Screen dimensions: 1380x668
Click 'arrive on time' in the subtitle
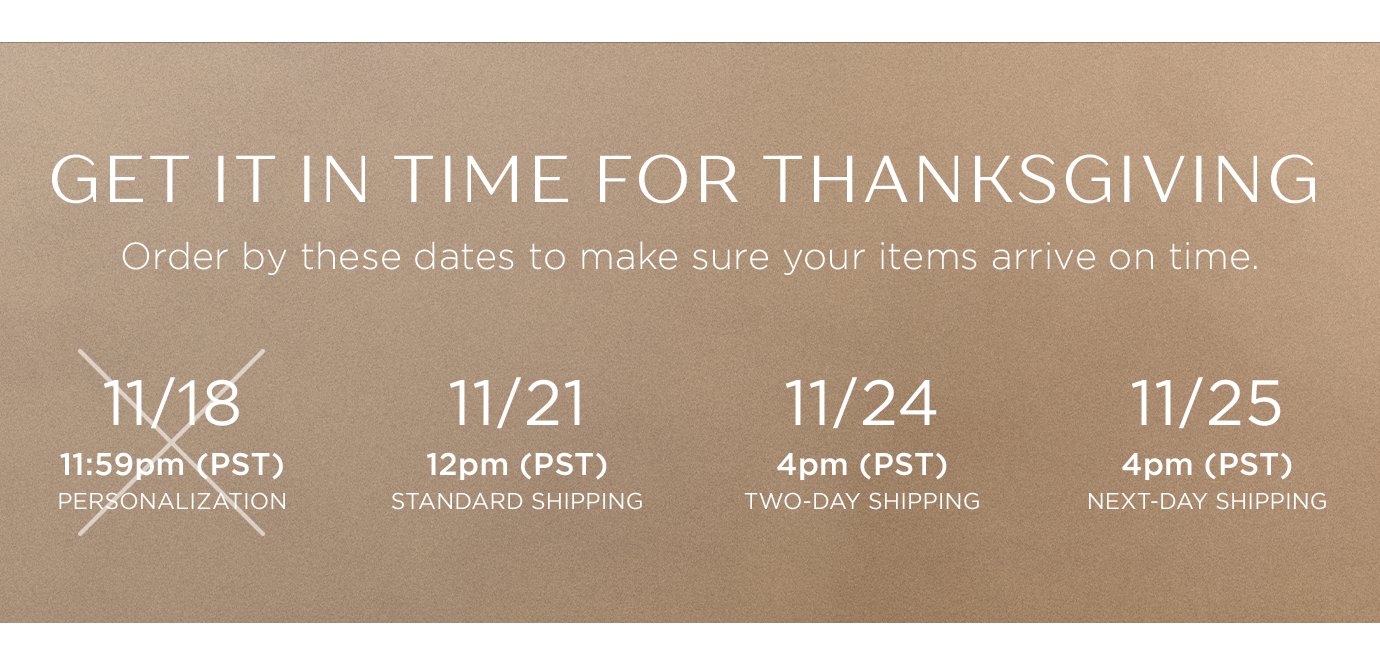(x=1124, y=258)
